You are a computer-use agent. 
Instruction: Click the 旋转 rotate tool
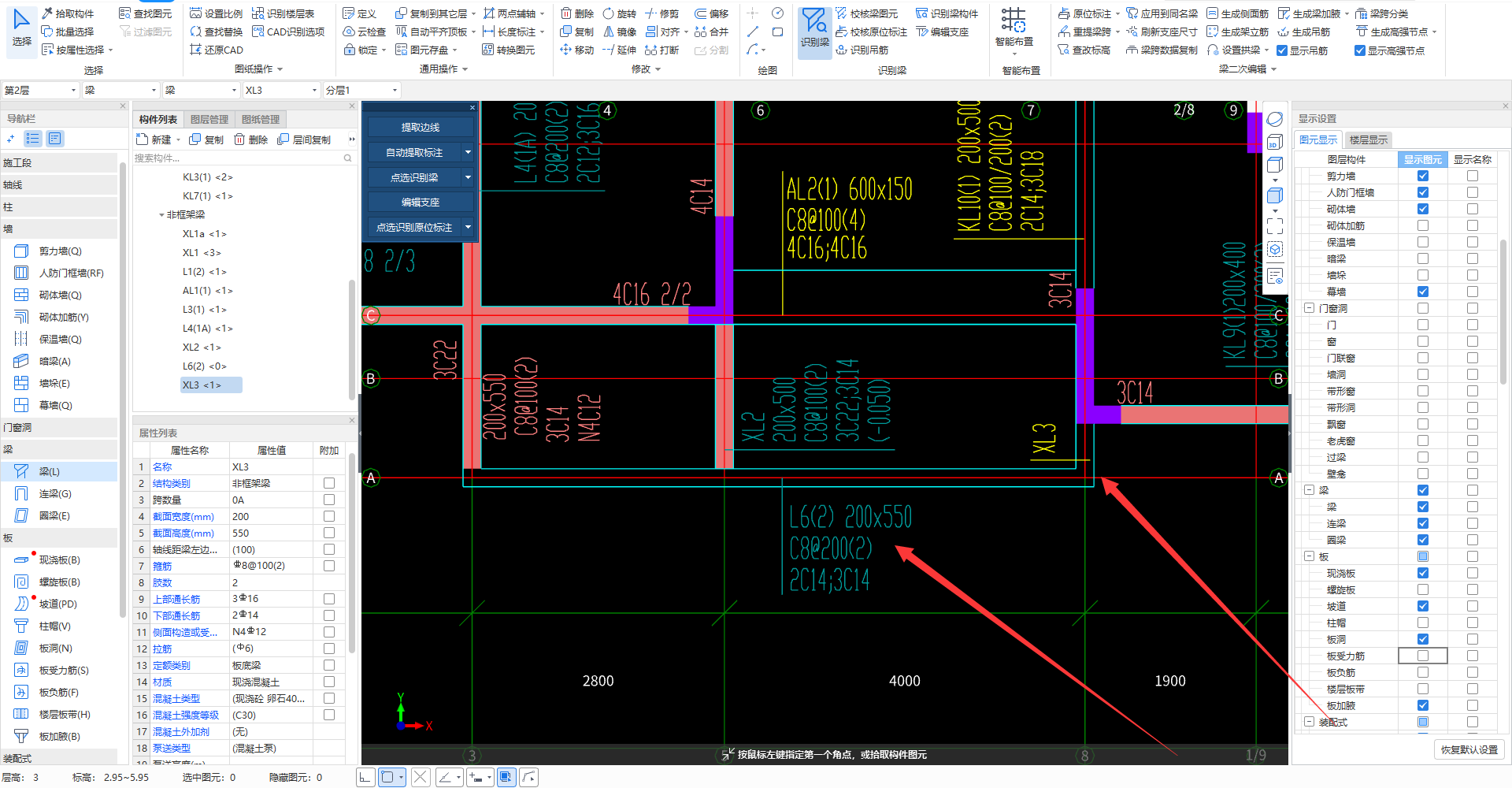tap(620, 13)
